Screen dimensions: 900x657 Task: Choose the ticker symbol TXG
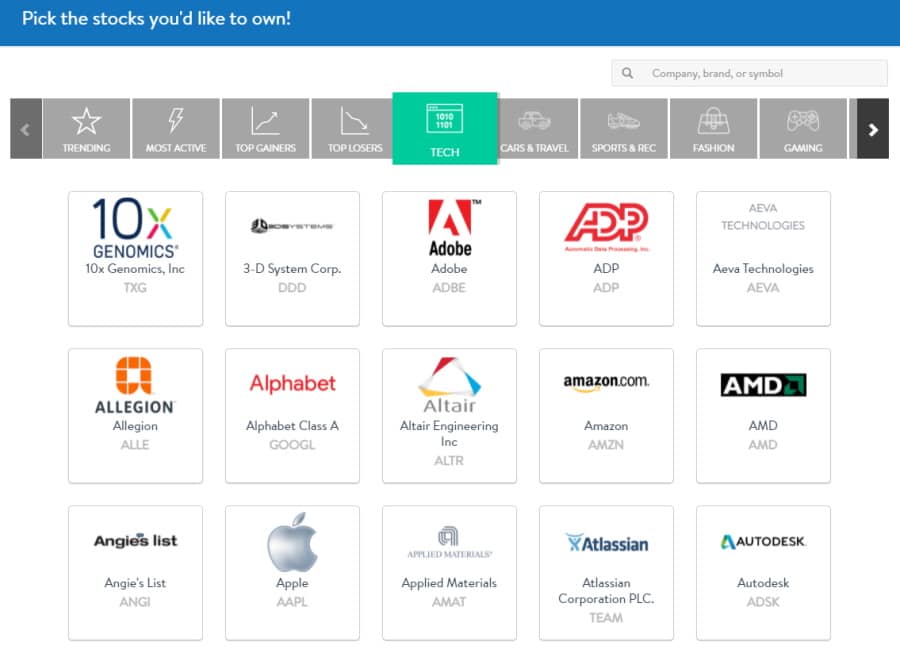[x=135, y=287]
